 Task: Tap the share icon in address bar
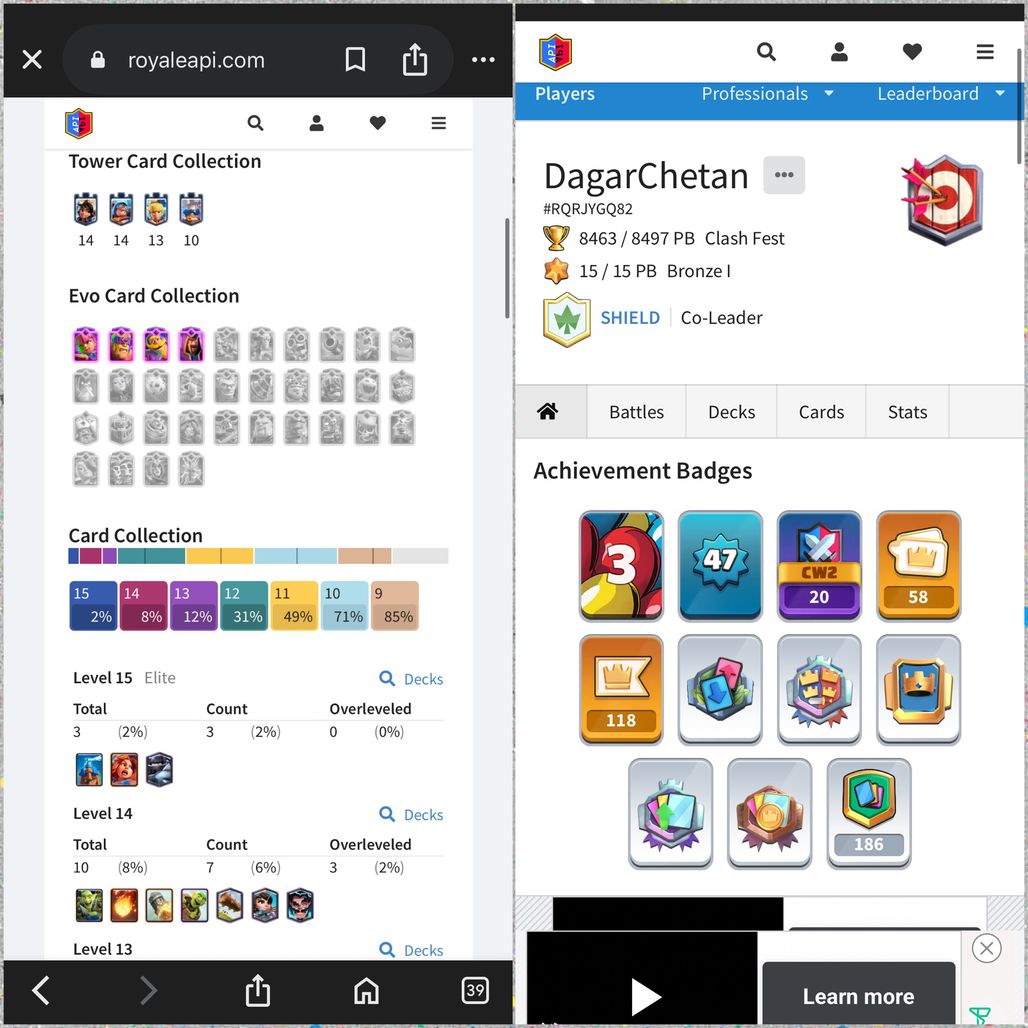(414, 59)
